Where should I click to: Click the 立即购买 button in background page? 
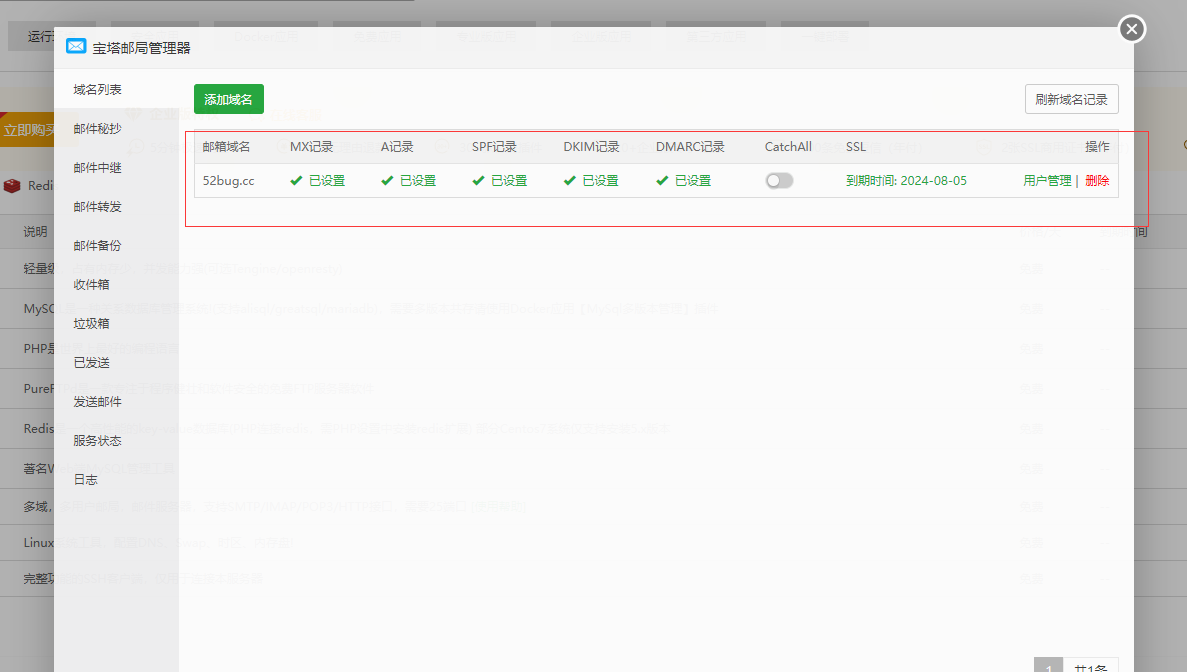pos(28,129)
